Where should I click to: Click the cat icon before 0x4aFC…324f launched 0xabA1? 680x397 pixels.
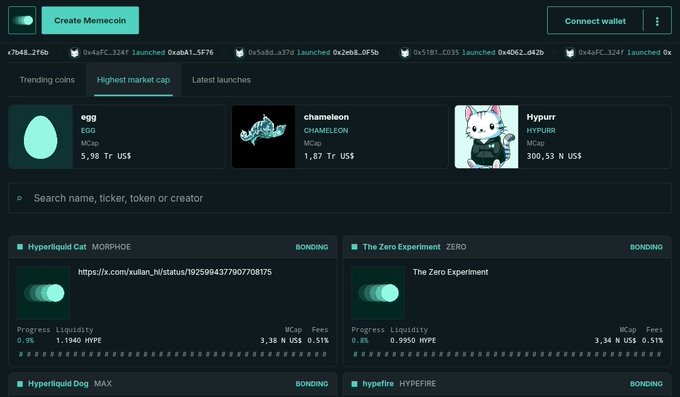(x=75, y=52)
